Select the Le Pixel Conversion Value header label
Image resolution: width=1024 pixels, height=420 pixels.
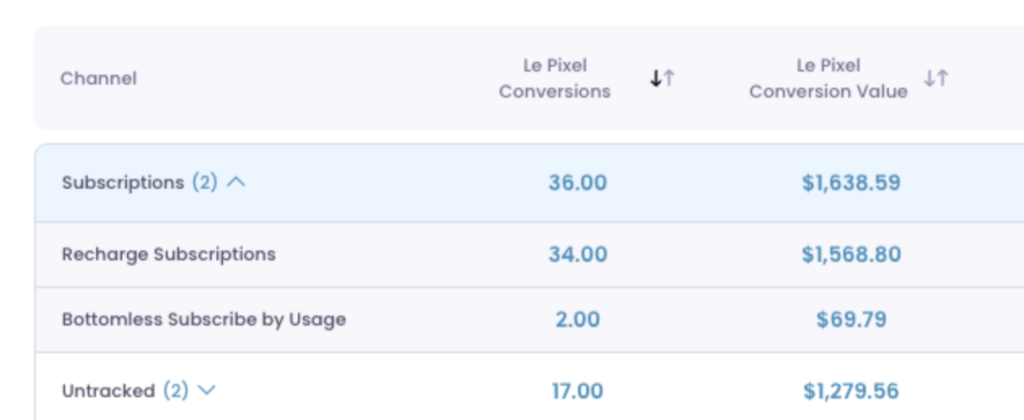click(x=828, y=78)
